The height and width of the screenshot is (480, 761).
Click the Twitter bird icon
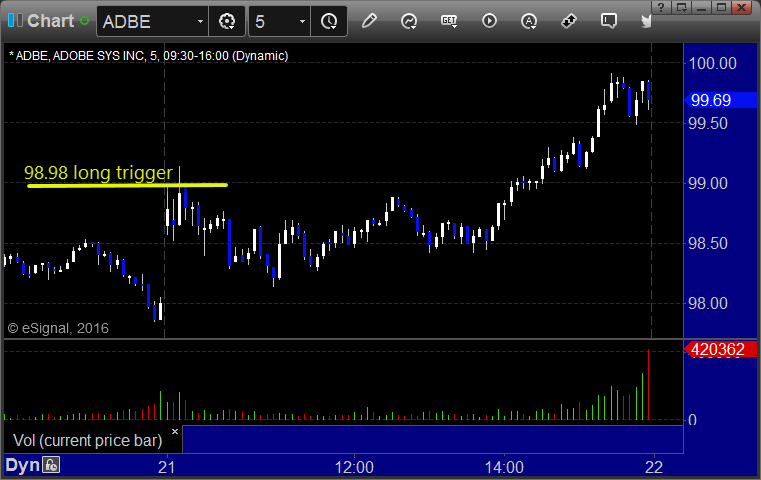tap(646, 21)
